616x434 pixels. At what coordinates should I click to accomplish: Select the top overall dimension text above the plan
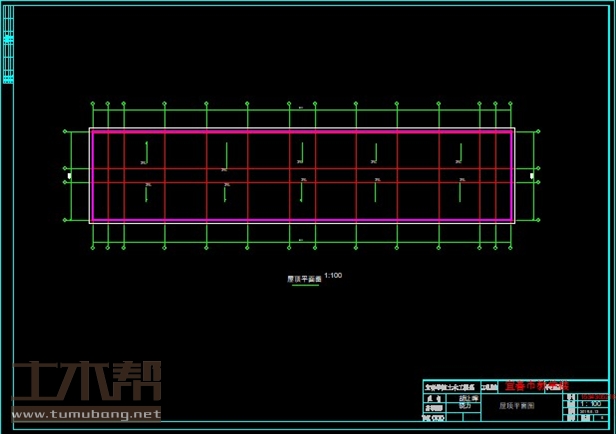(x=301, y=108)
